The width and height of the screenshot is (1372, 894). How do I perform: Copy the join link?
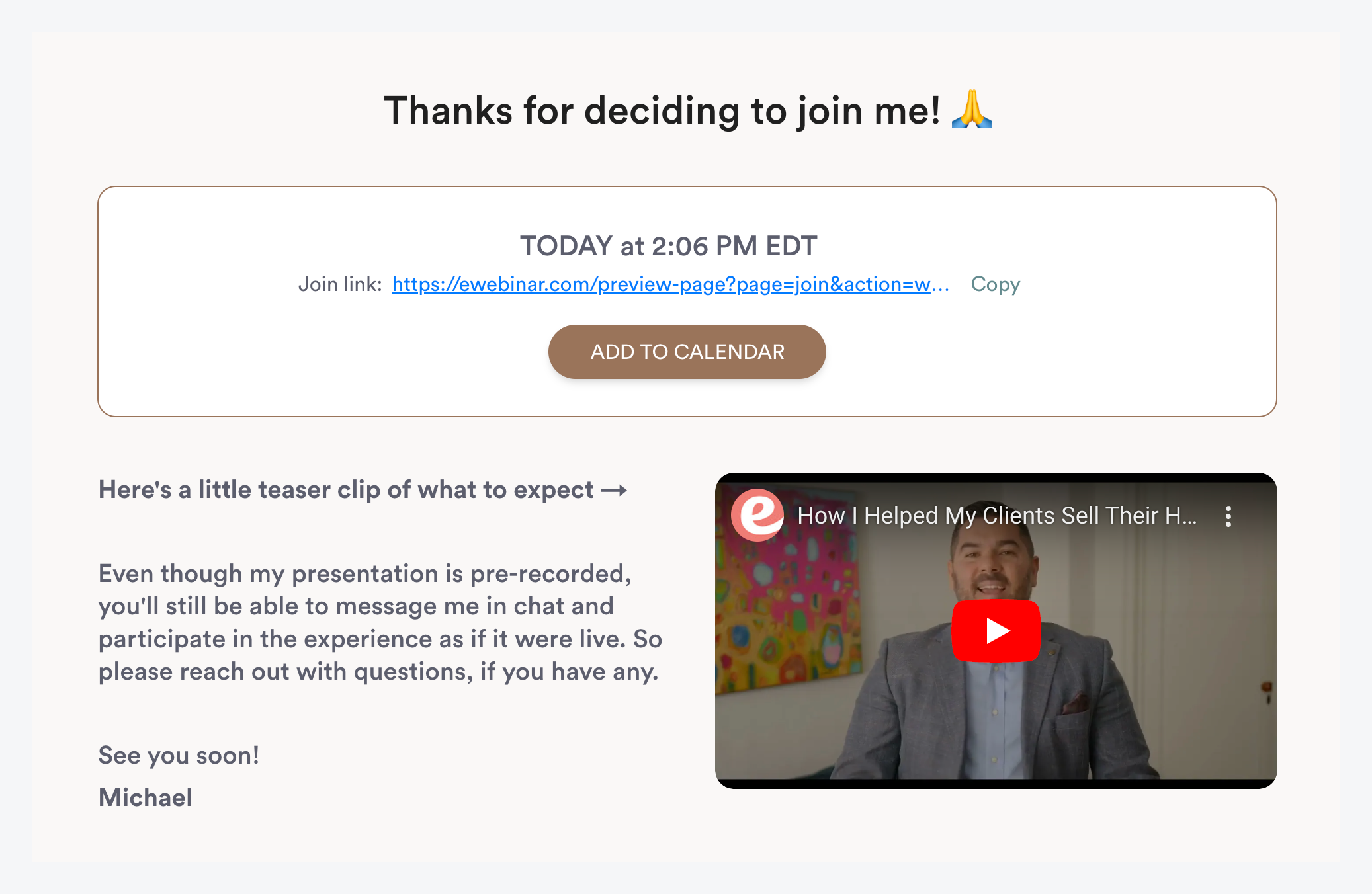[x=995, y=284]
